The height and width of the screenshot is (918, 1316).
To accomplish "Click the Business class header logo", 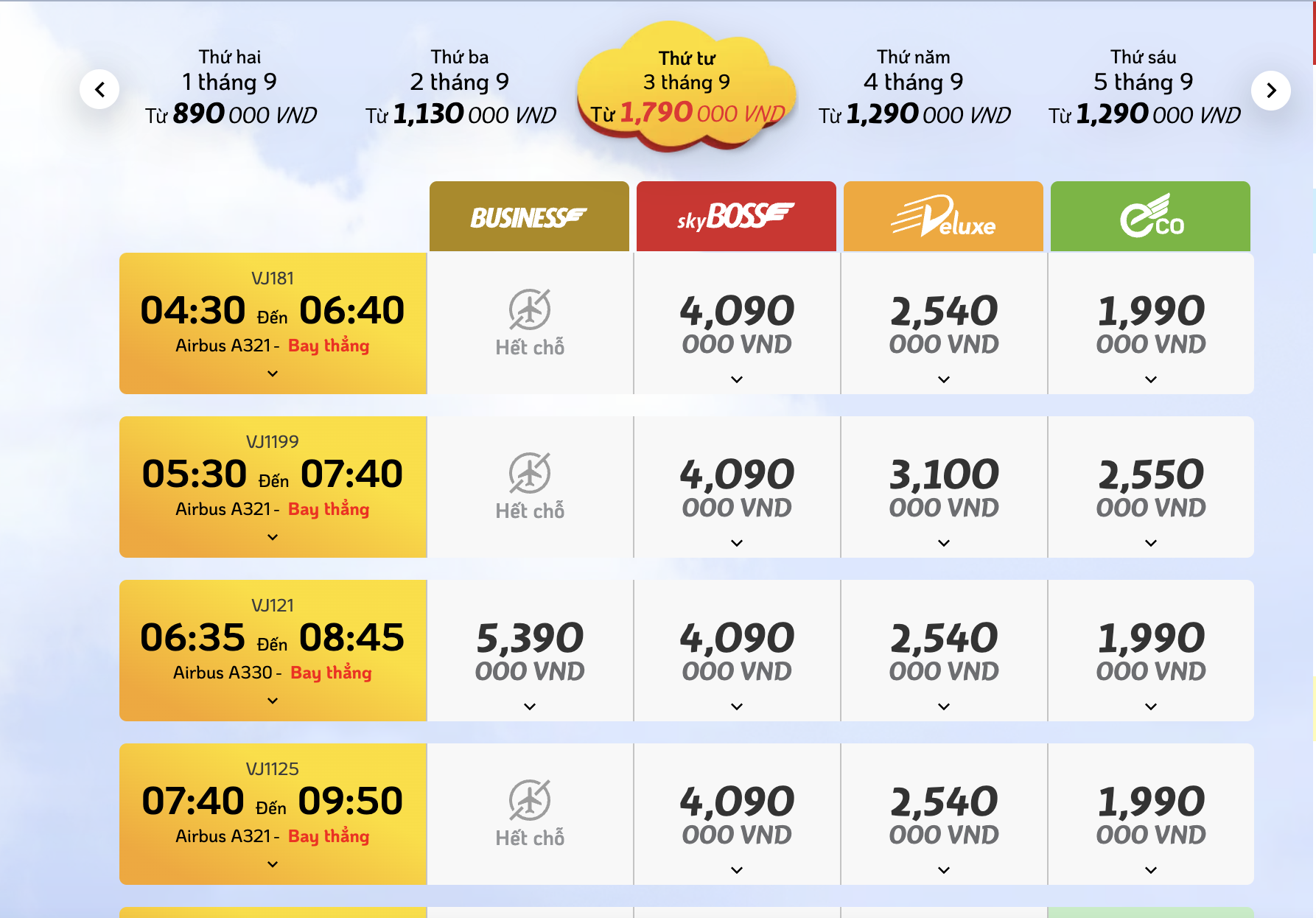I will point(529,217).
